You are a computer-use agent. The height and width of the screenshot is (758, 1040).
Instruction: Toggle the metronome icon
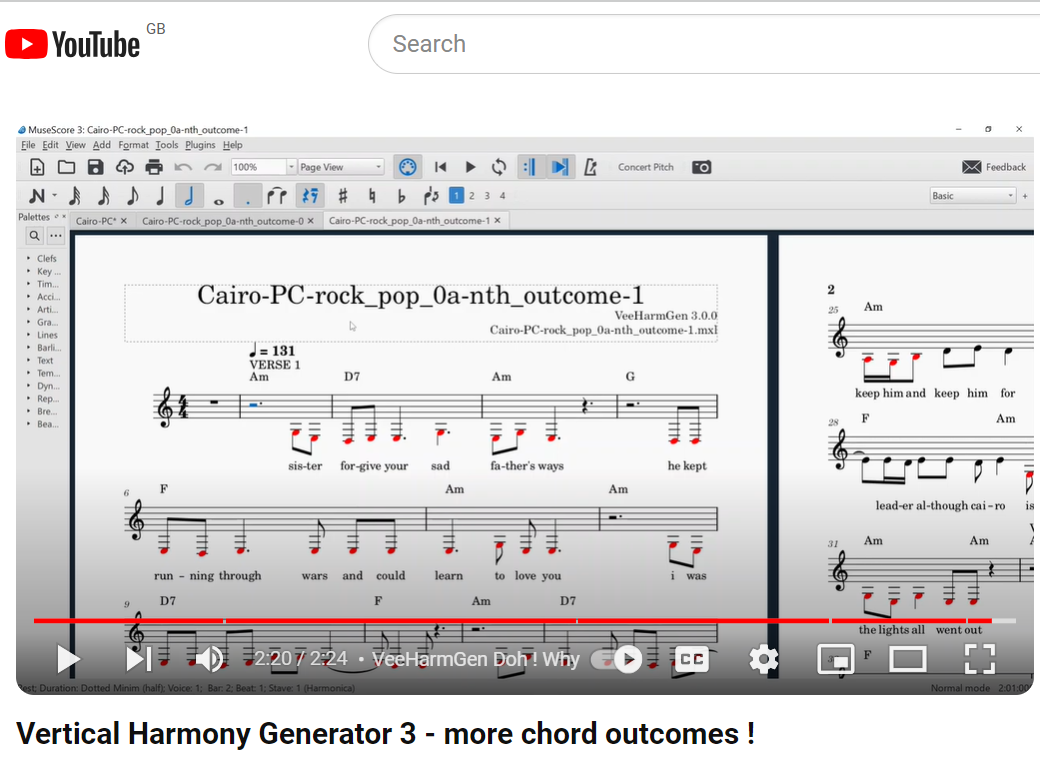[590, 167]
